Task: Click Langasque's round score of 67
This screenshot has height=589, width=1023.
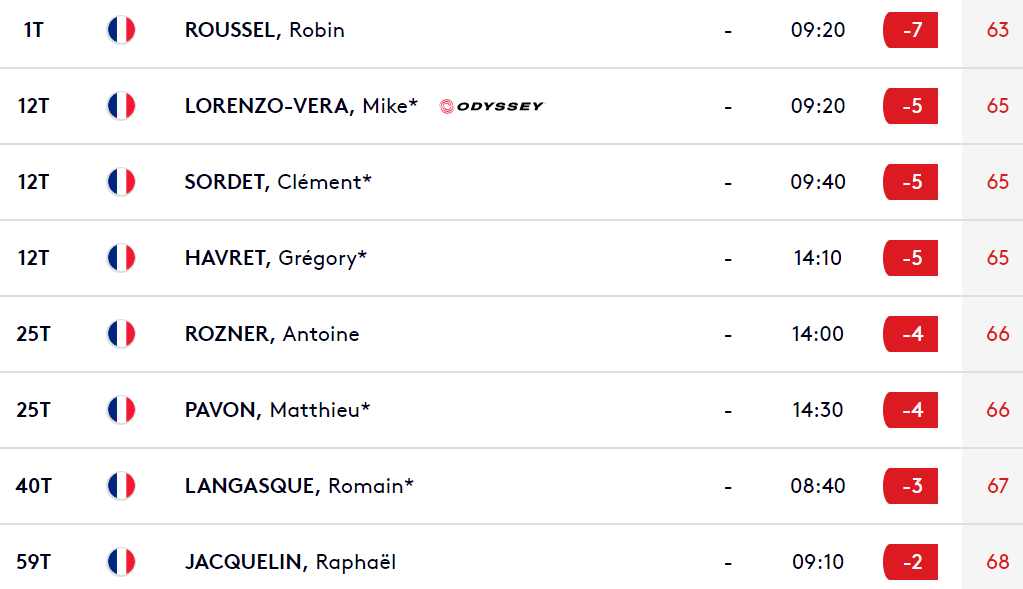Action: 998,486
